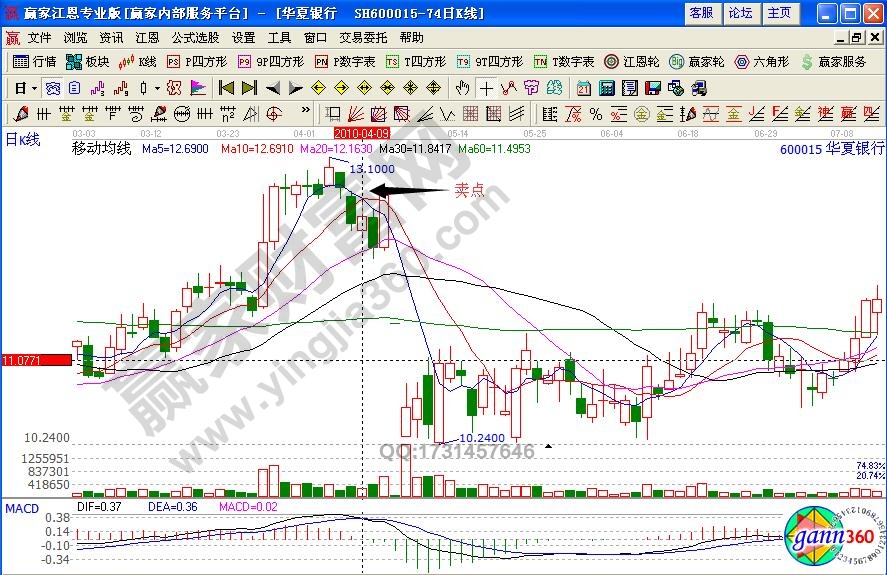Jump to first bar with skip-to-start arrow

226,88
